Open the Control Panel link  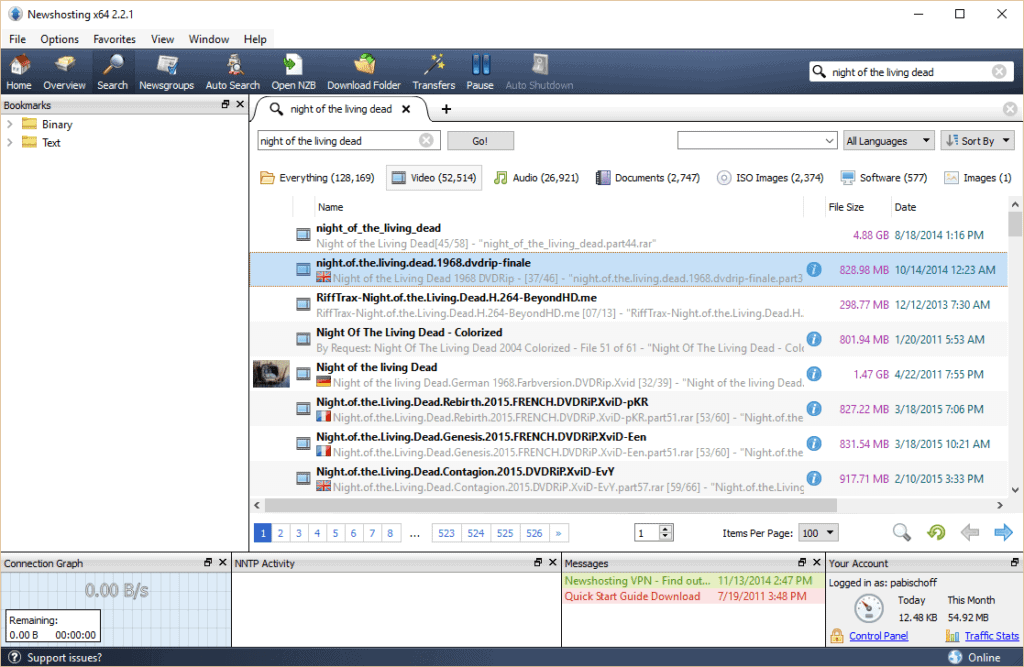878,636
